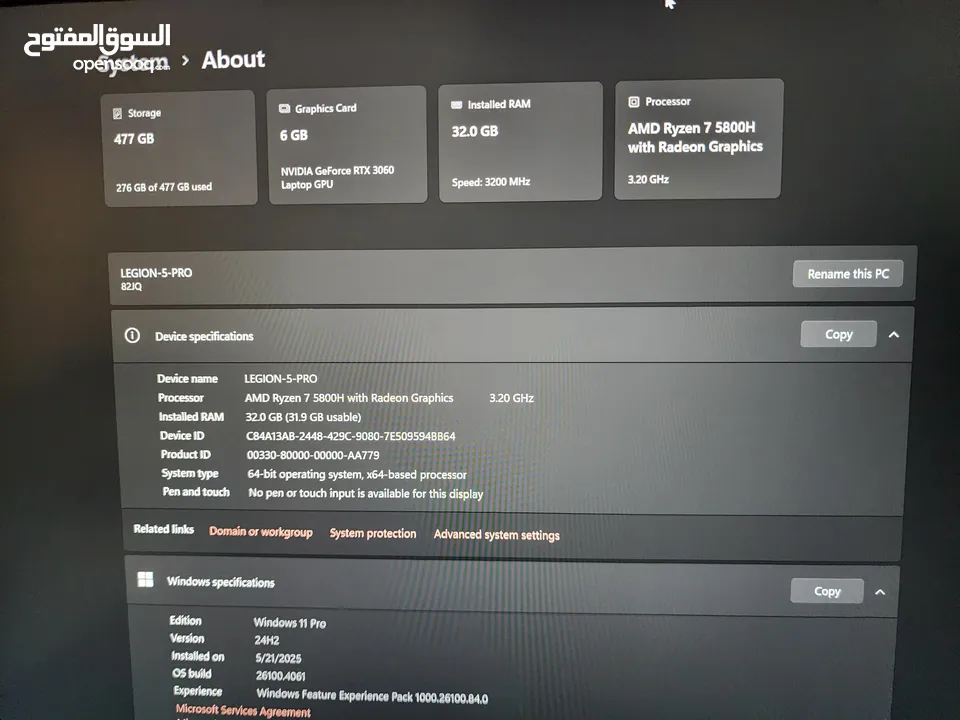This screenshot has width=960, height=720.
Task: Click the Device specifications heading
Action: 204,336
